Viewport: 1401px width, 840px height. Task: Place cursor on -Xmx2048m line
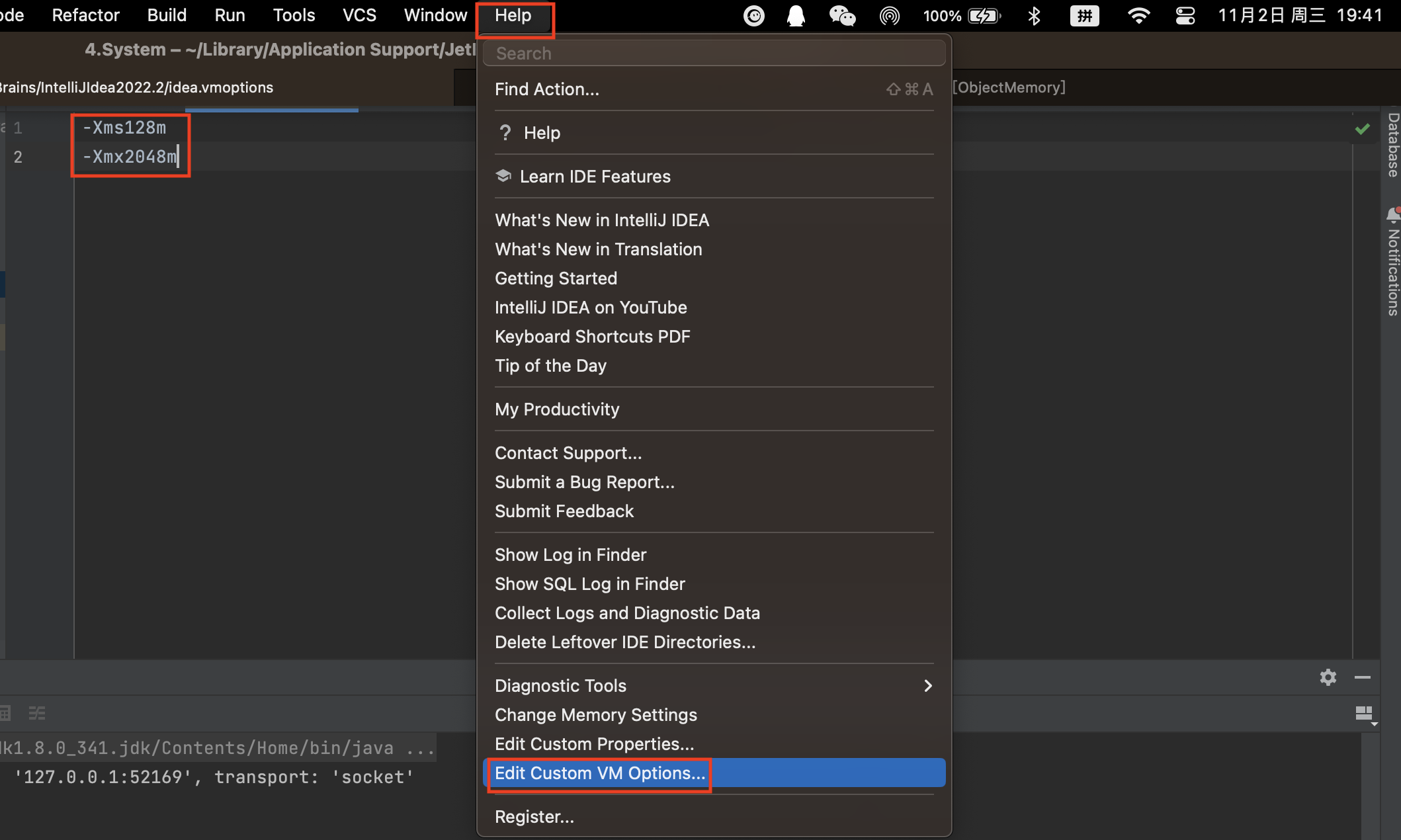coord(129,157)
